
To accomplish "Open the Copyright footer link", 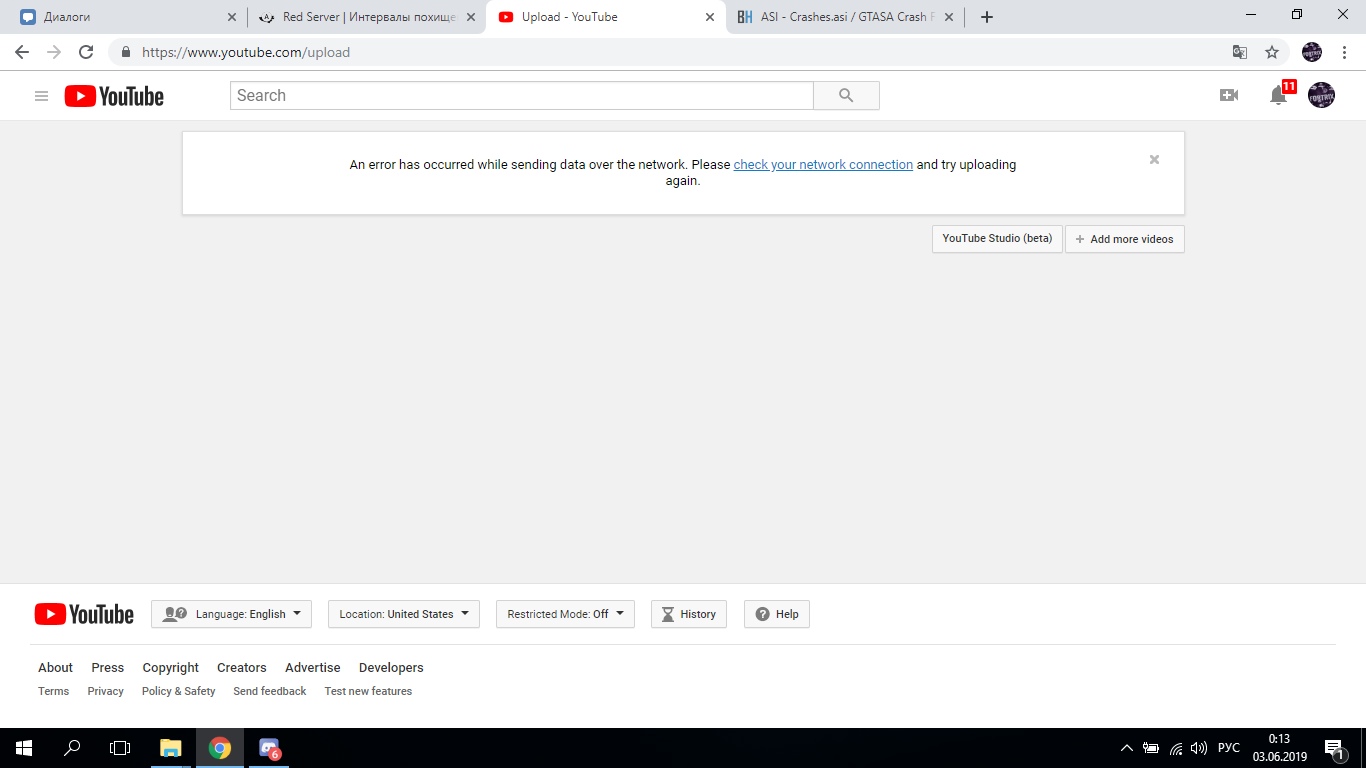I will pyautogui.click(x=170, y=668).
